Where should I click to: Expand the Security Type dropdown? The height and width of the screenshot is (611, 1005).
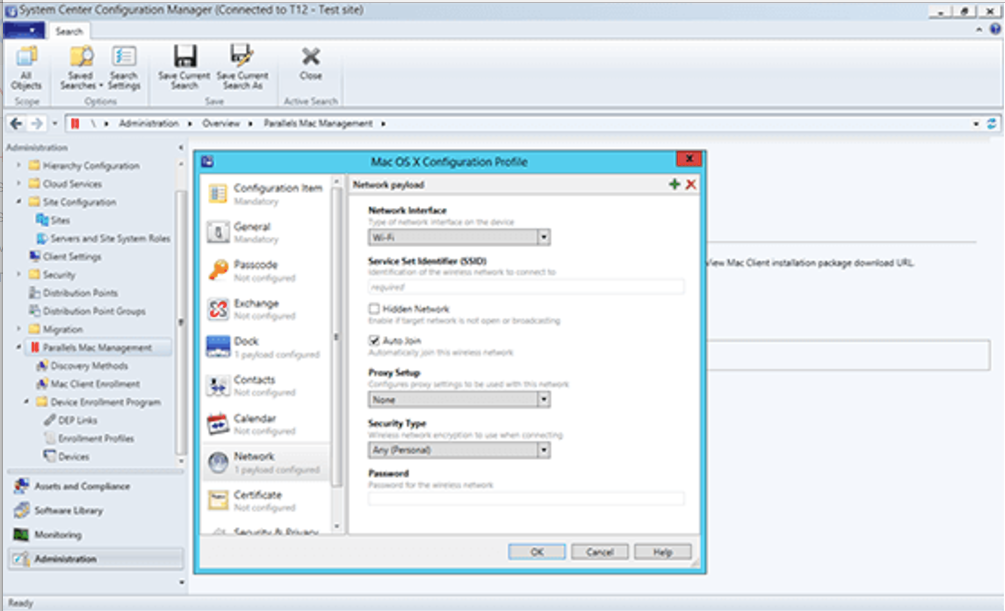click(544, 450)
